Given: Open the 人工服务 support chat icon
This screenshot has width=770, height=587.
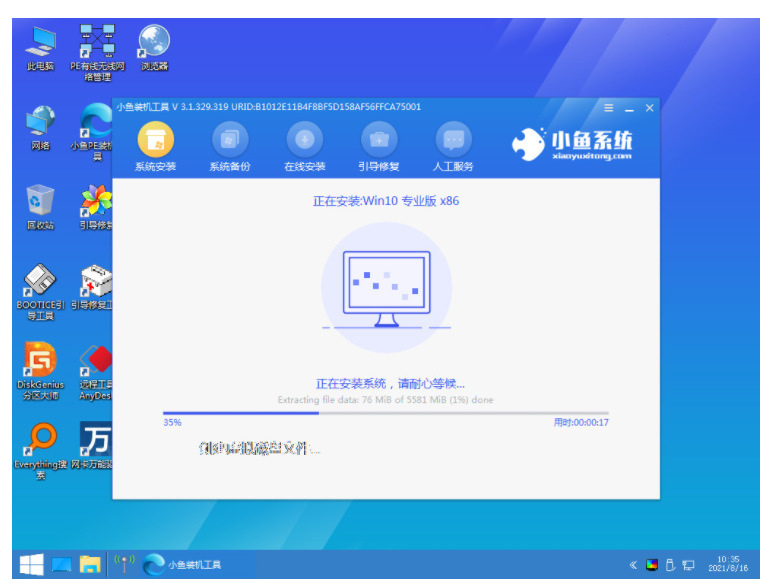Looking at the screenshot, I should [453, 146].
